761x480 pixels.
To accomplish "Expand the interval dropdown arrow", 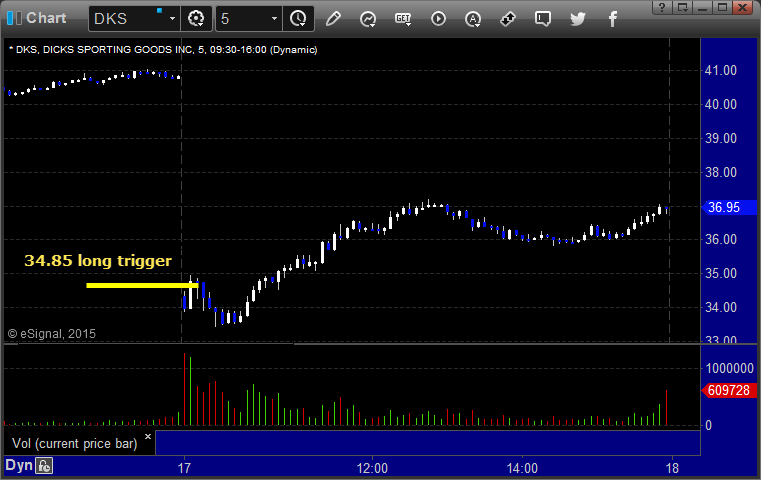I will 274,19.
